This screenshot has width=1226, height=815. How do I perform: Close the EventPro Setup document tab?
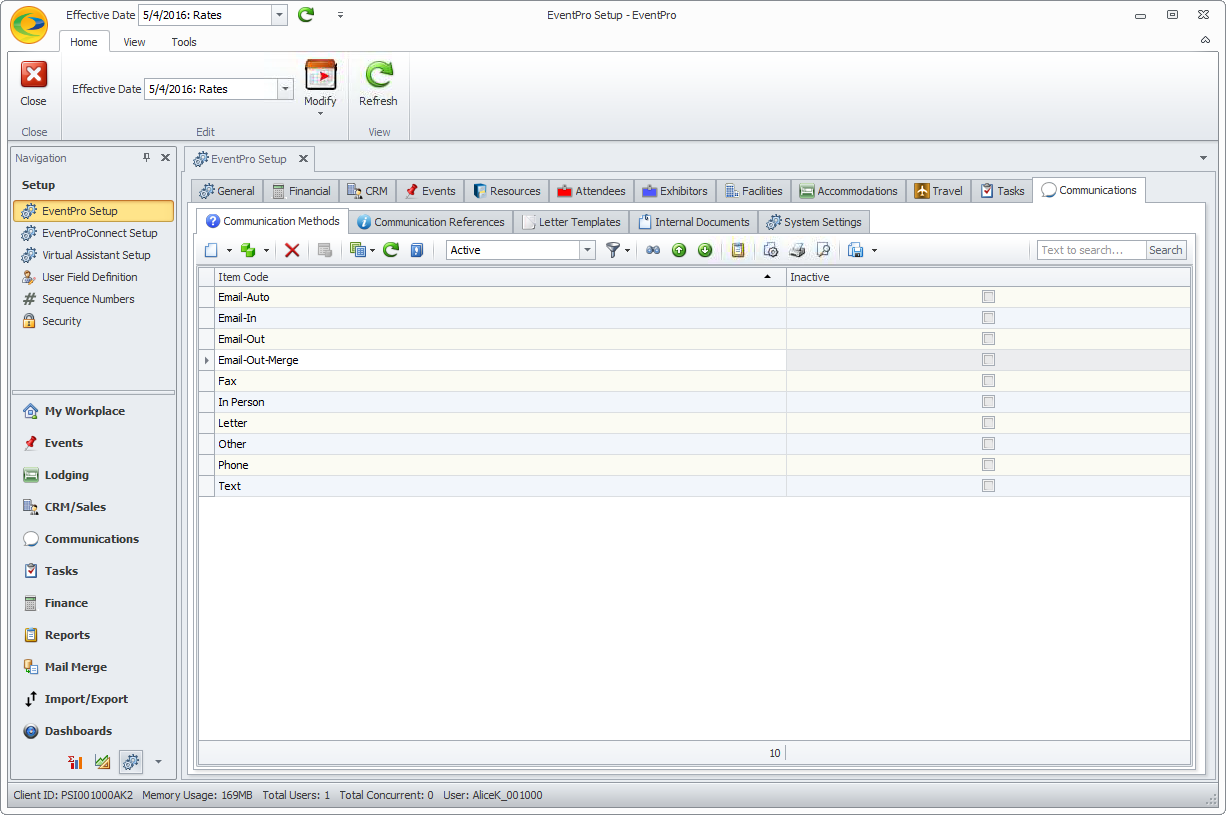point(303,159)
